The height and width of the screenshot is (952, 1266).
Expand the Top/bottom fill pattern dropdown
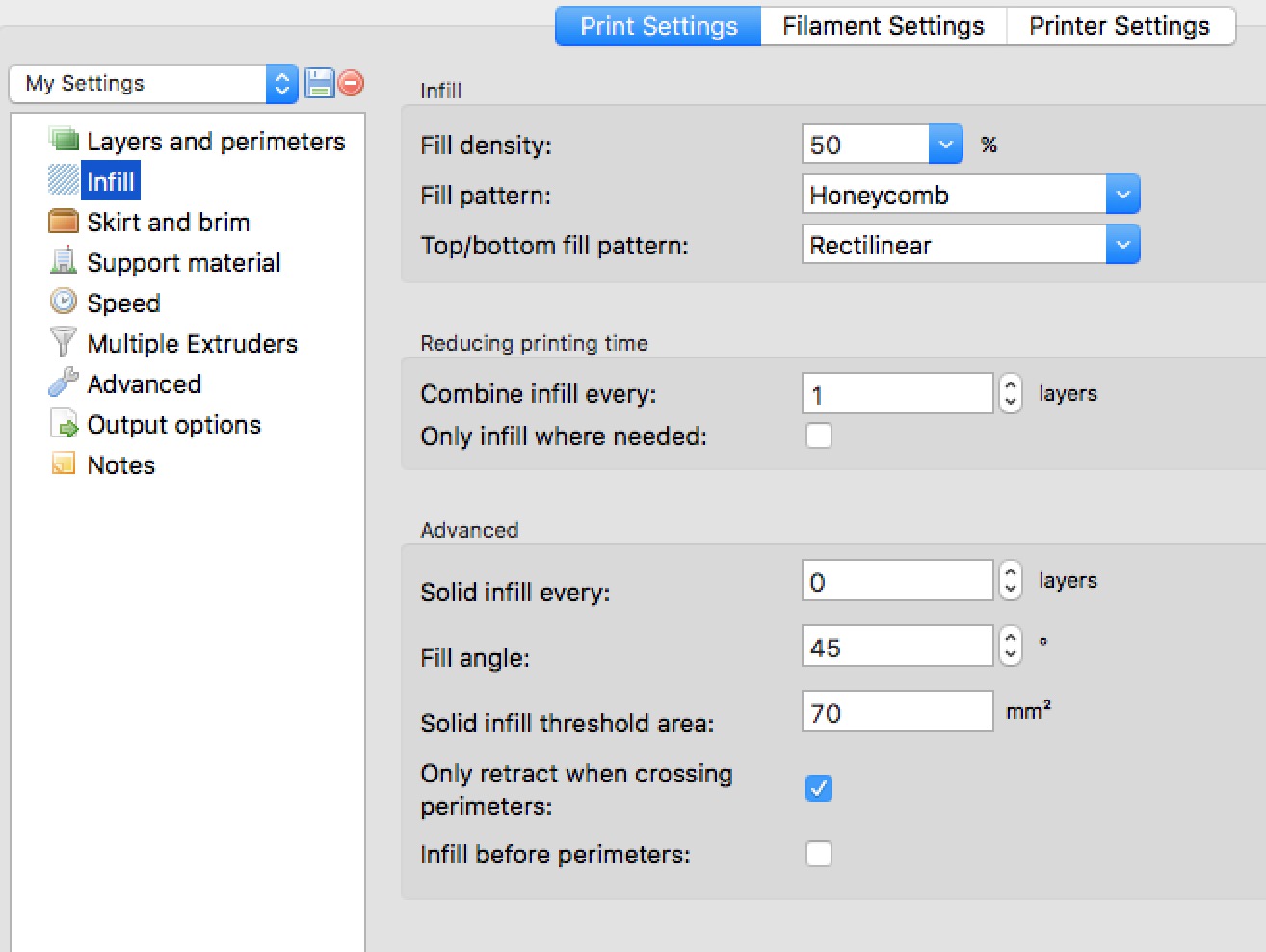[1122, 245]
